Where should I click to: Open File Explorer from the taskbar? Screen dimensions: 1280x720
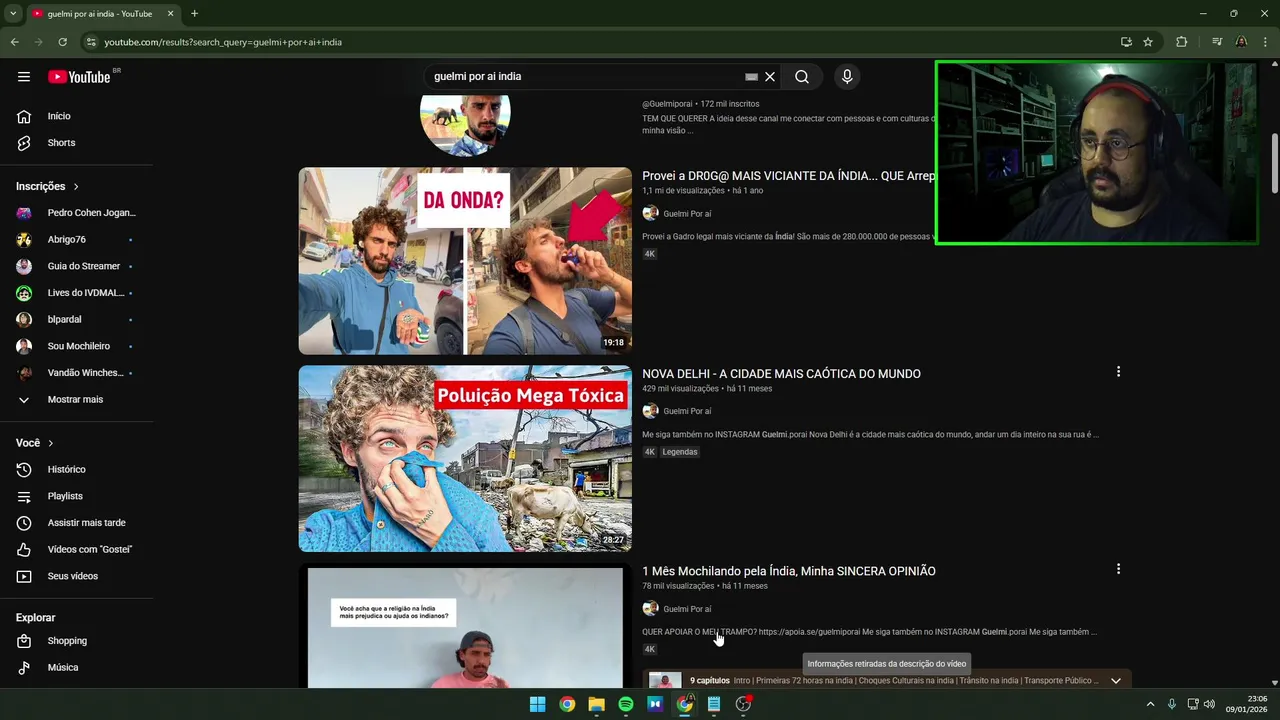597,704
